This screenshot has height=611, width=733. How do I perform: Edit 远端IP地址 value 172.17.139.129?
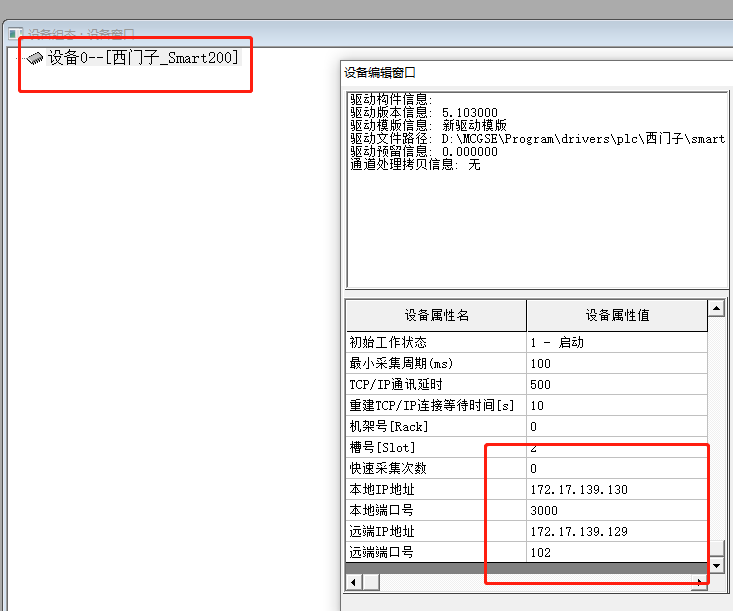click(x=617, y=531)
